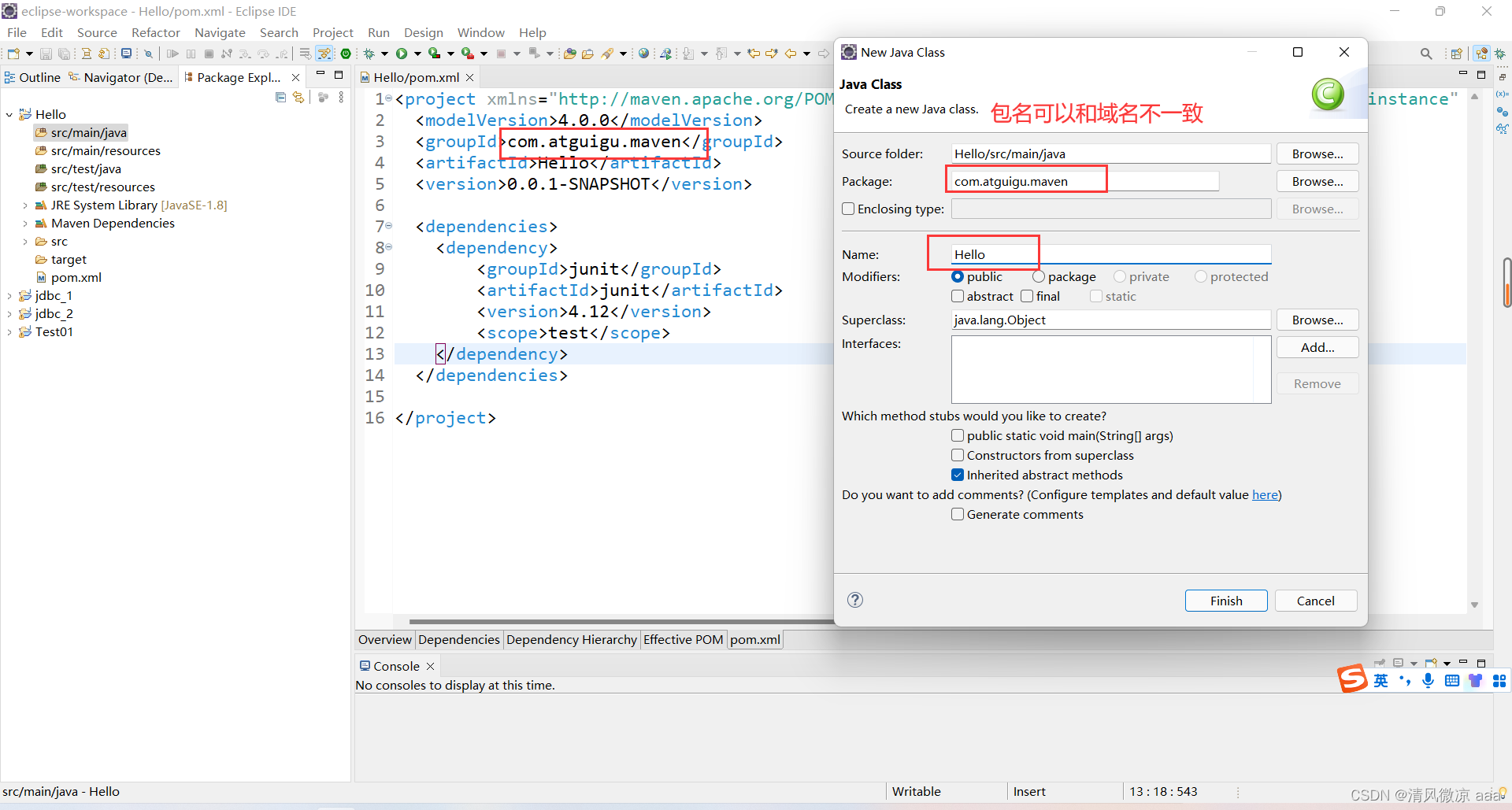The image size is (1512, 810).
Task: Click the Package field showing com.atguigu.maven
Action: point(1024,181)
